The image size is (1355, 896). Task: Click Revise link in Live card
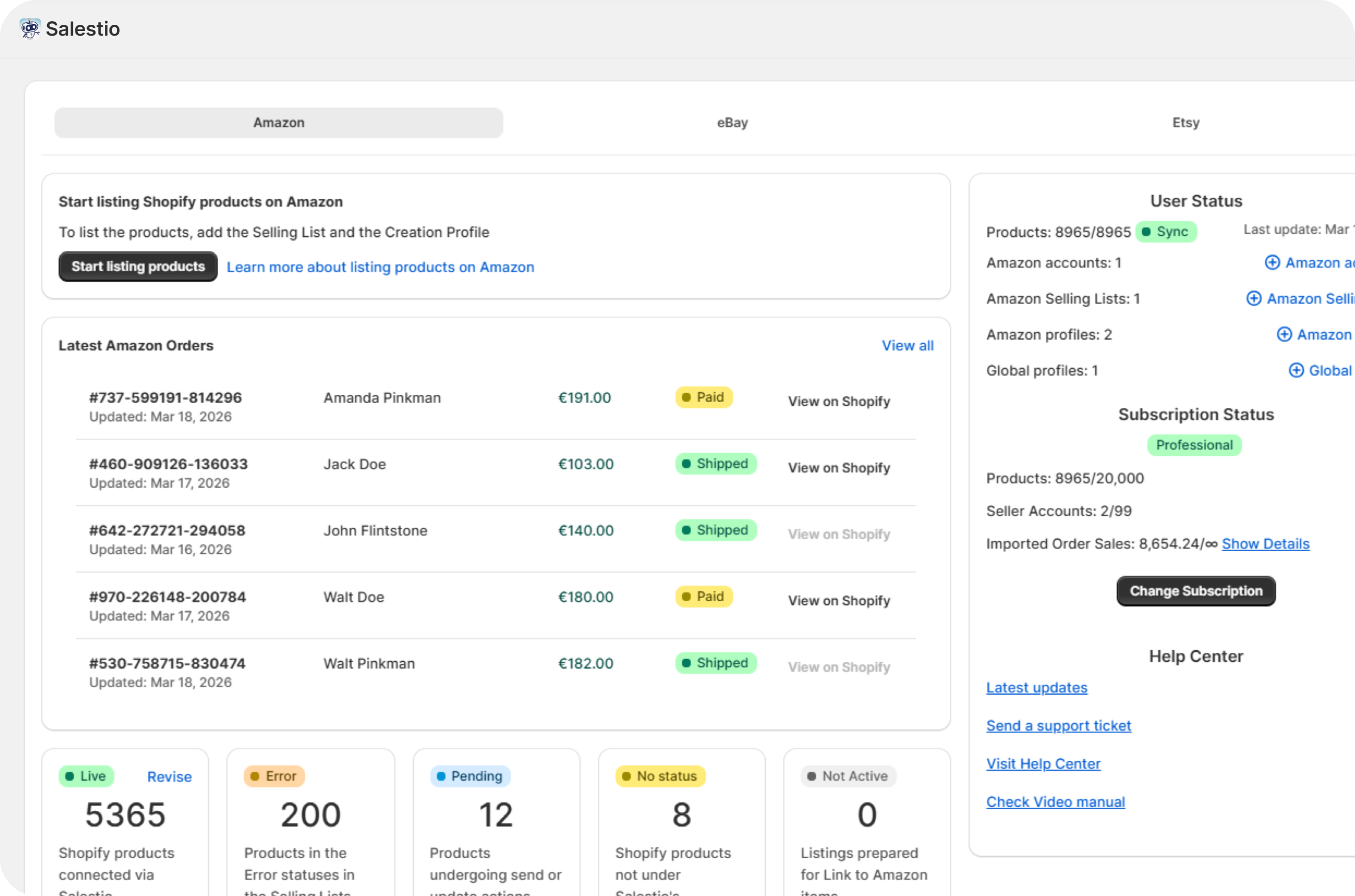[x=169, y=777]
